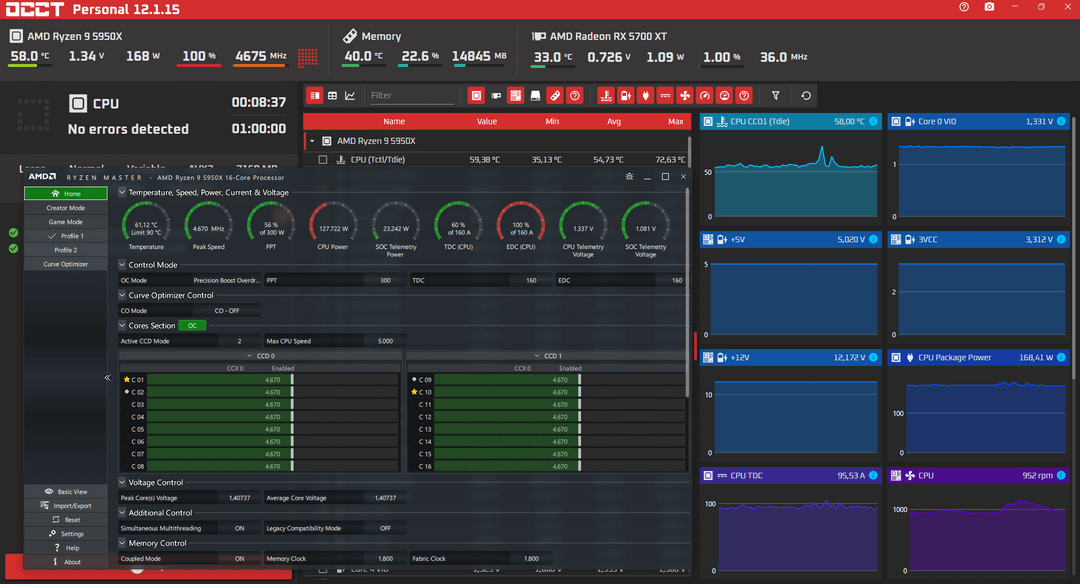Switch to graph view icon
Viewport: 1080px width, 584px height.
[350, 96]
